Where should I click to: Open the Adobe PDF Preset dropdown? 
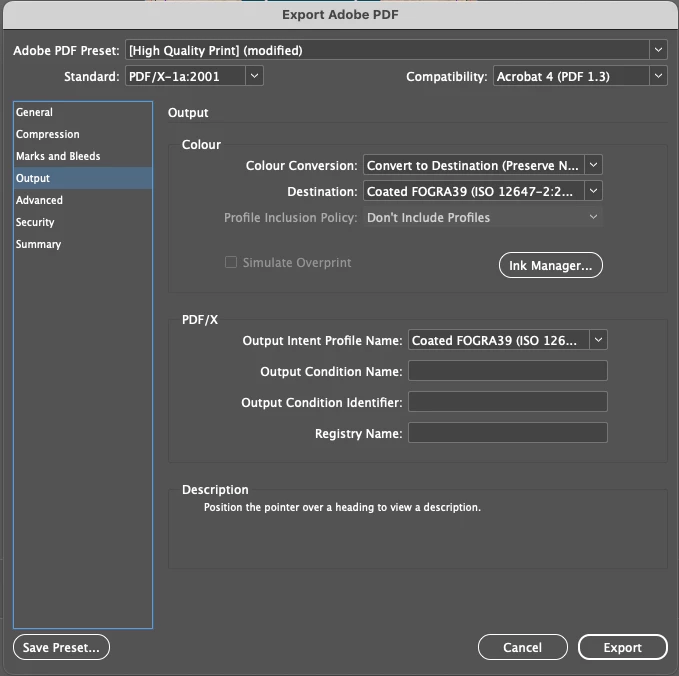click(x=396, y=50)
